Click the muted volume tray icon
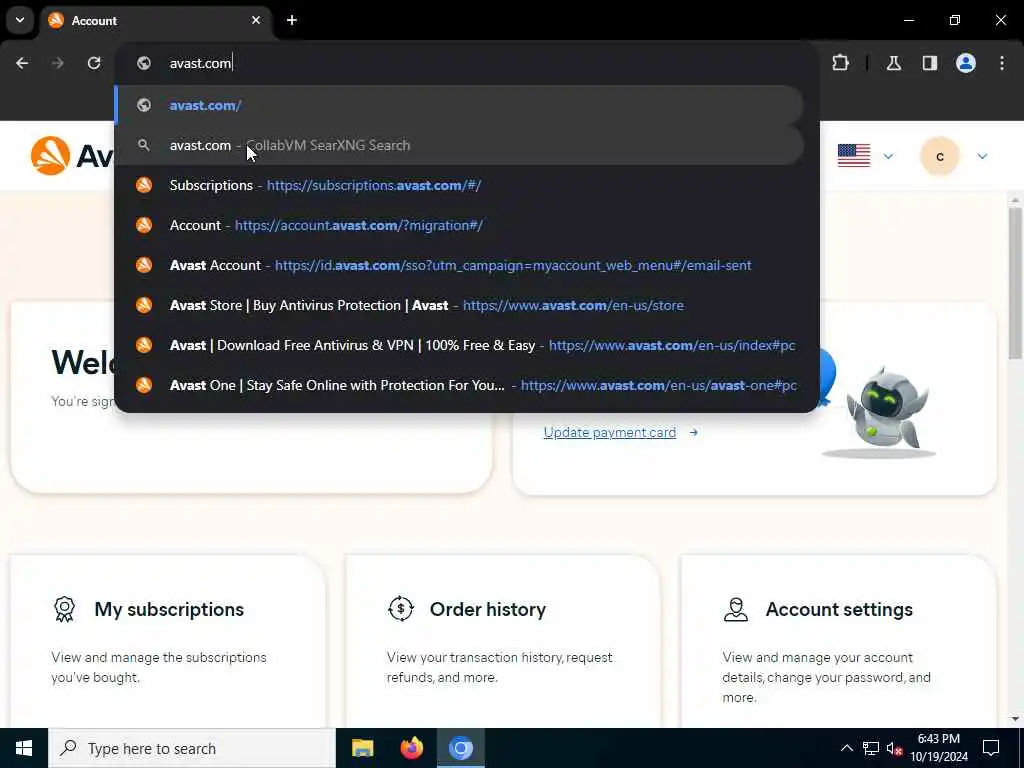Screen dimensions: 1024x768 894,748
